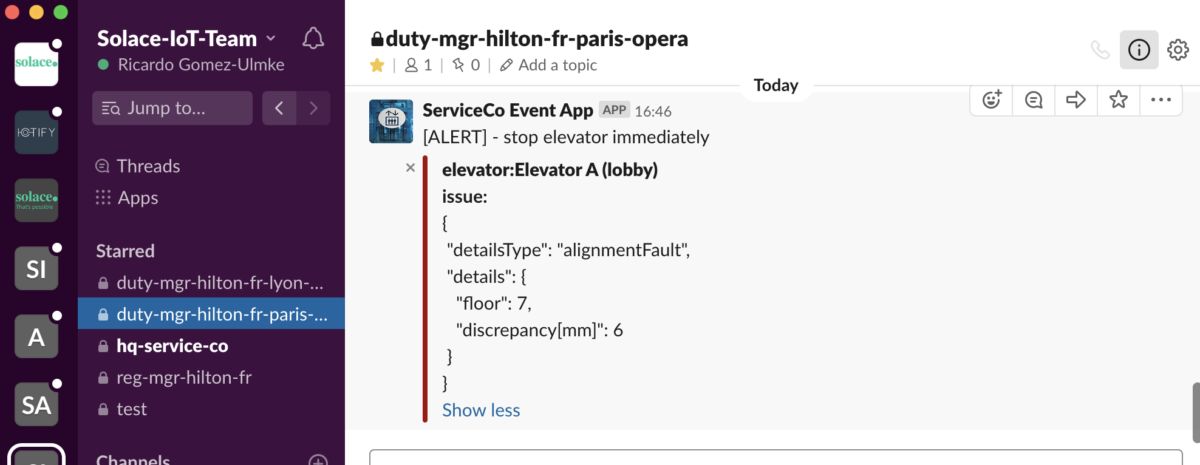Star the message via the star icon
Viewport: 1200px width, 465px height.
[x=1118, y=99]
